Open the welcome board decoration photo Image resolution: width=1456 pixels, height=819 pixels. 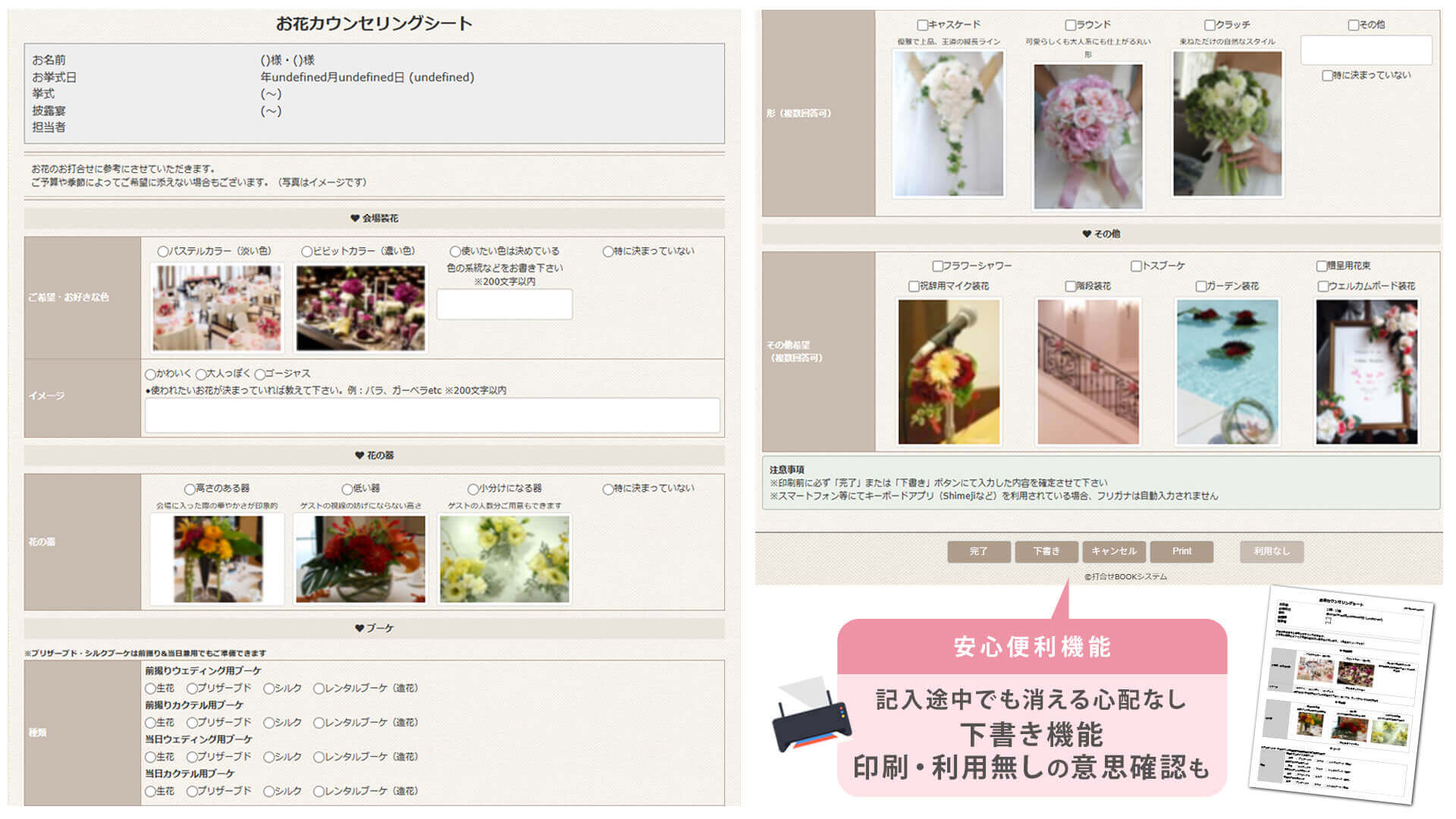tap(1367, 372)
